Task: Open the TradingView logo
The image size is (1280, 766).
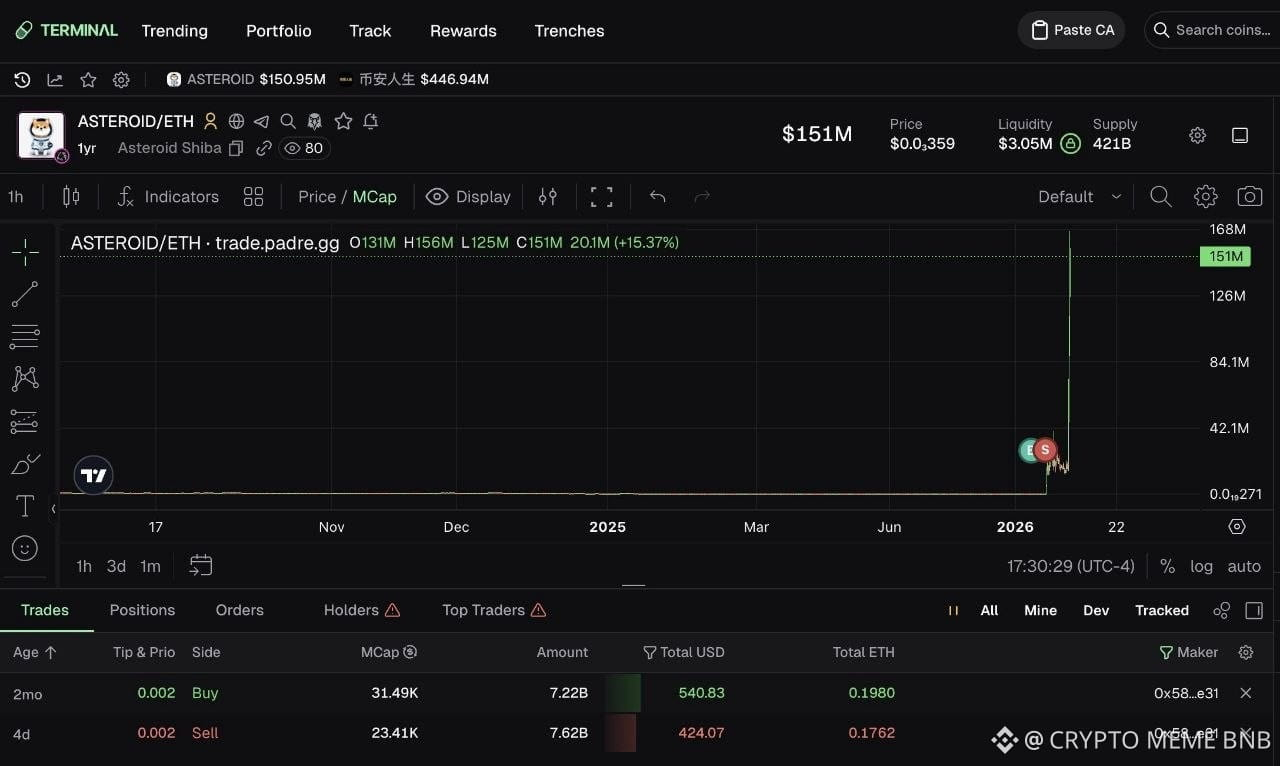Action: click(x=94, y=475)
